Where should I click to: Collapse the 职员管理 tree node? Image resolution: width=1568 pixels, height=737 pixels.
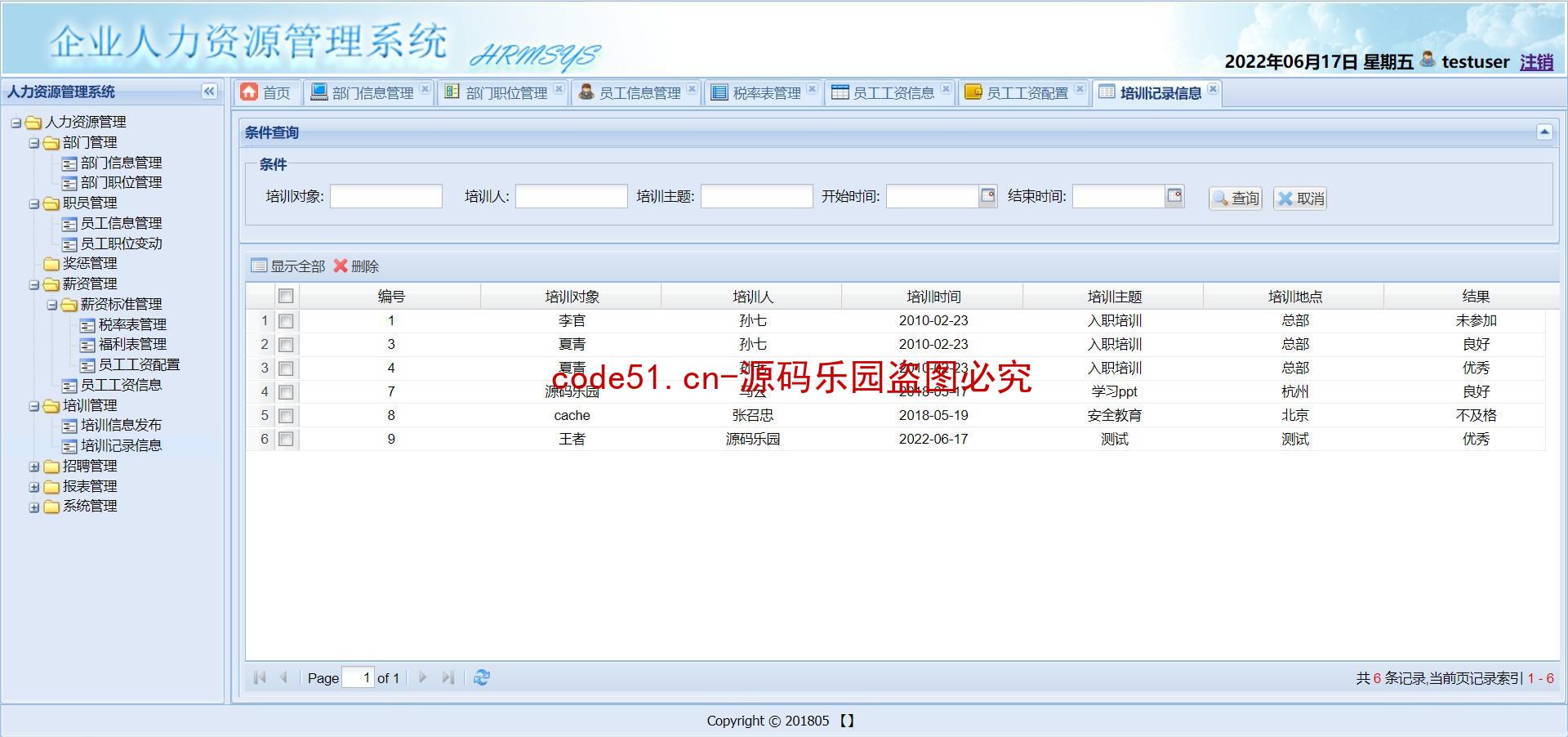(x=34, y=203)
